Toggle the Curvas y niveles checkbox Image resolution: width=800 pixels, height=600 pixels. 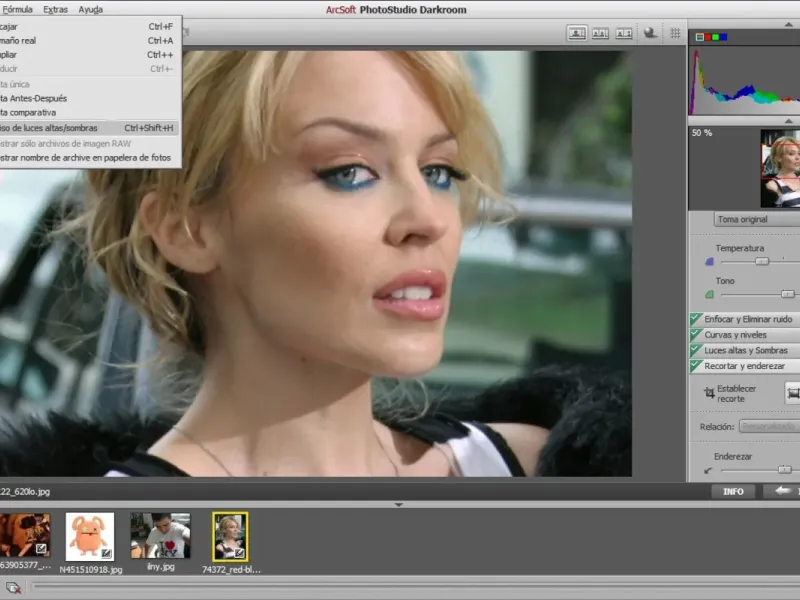pyautogui.click(x=696, y=335)
